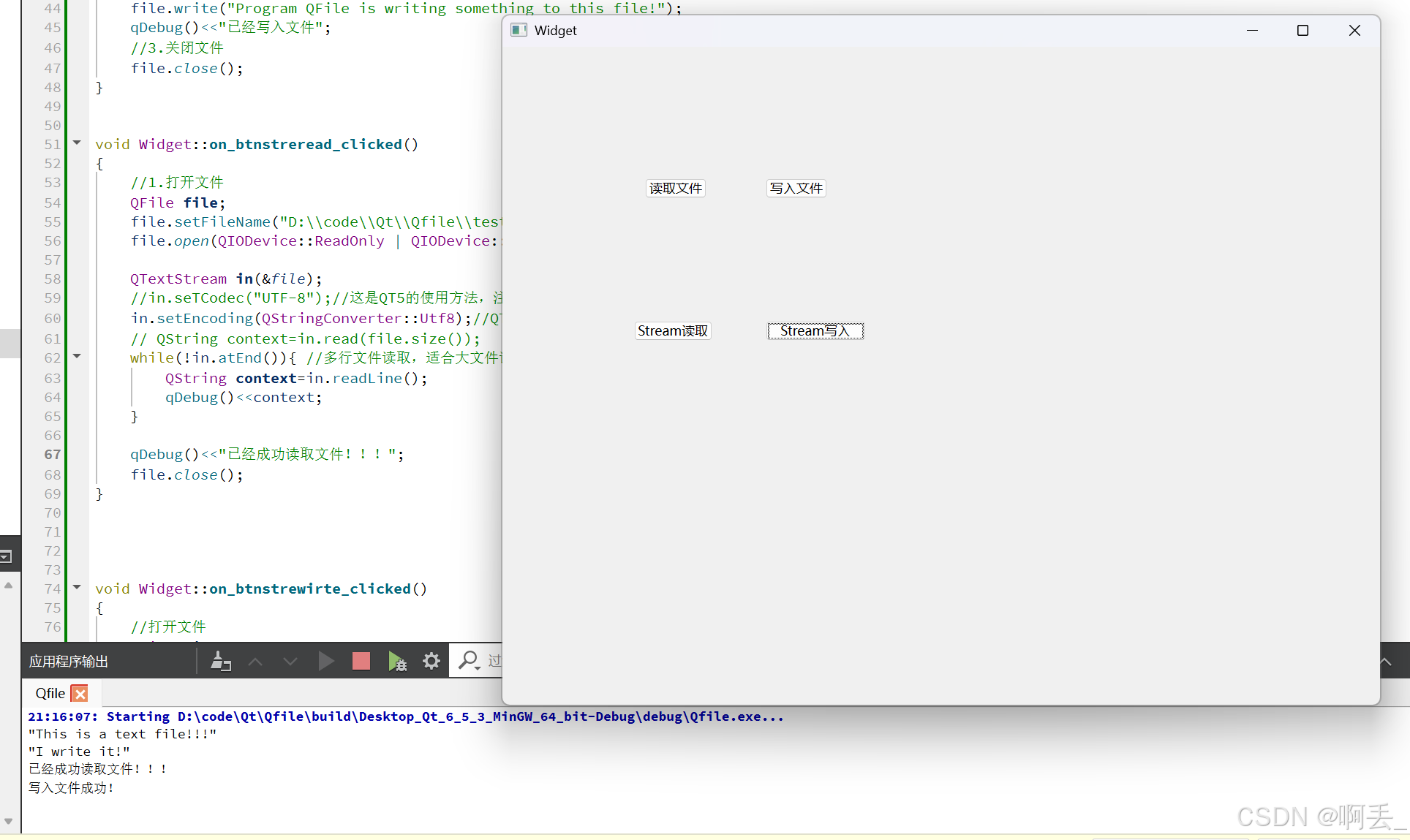Click the filter magnifier icon
Viewport: 1410px width, 840px height.
point(468,661)
